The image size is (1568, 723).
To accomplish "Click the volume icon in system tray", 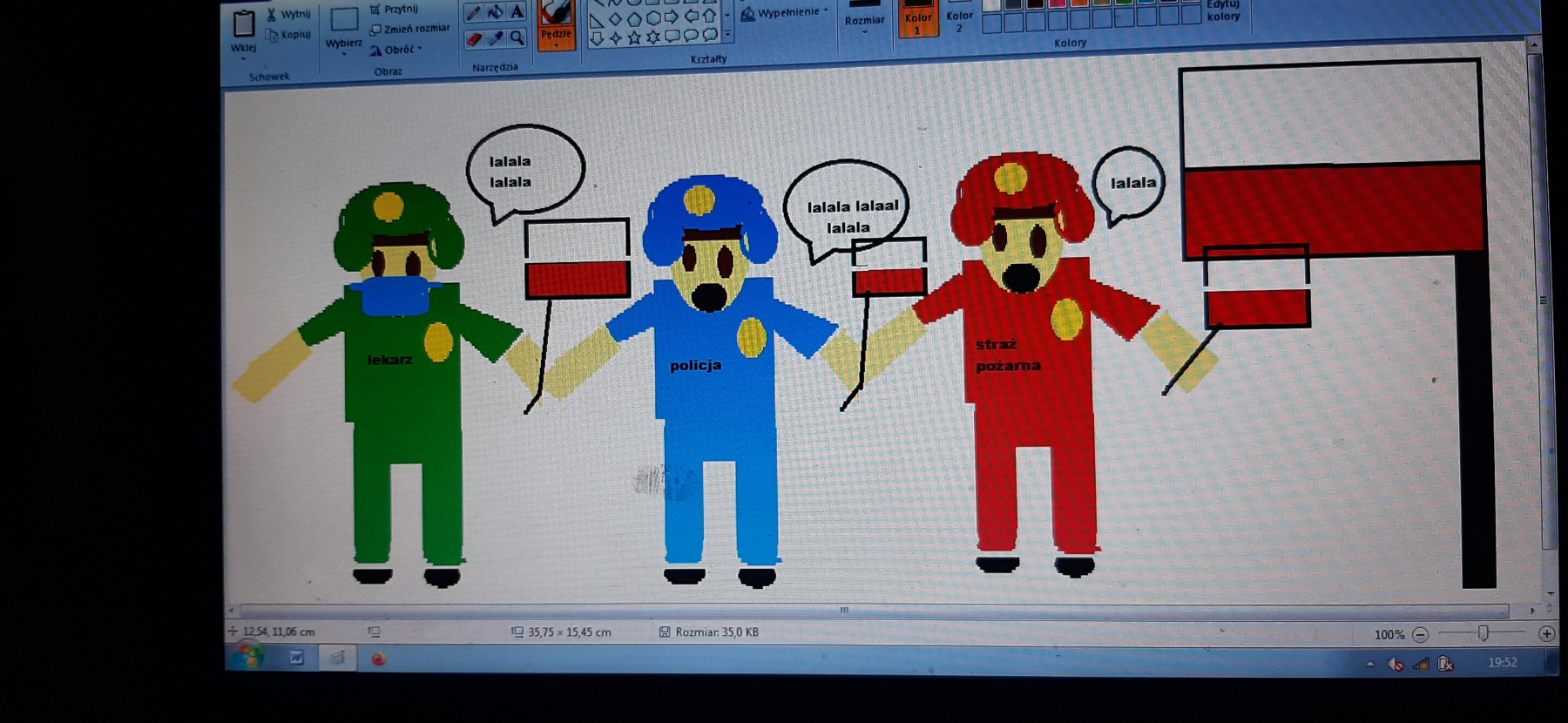I will coord(1395,664).
